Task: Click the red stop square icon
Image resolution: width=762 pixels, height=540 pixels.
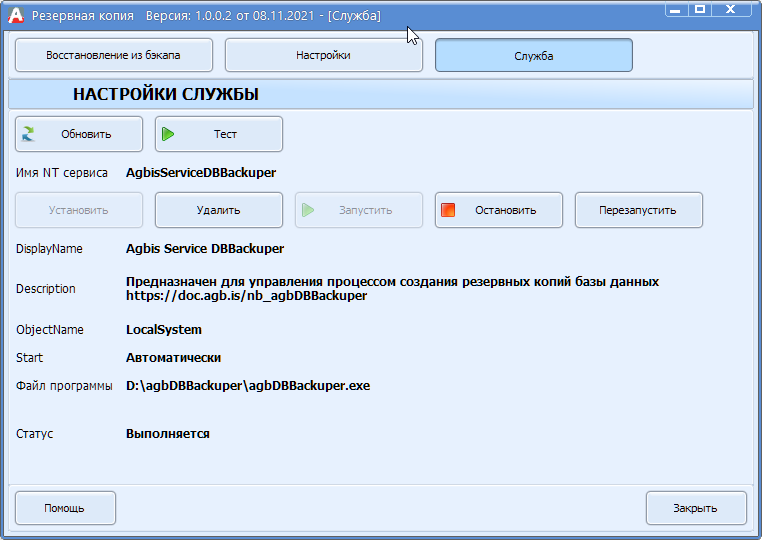Action: pos(448,210)
